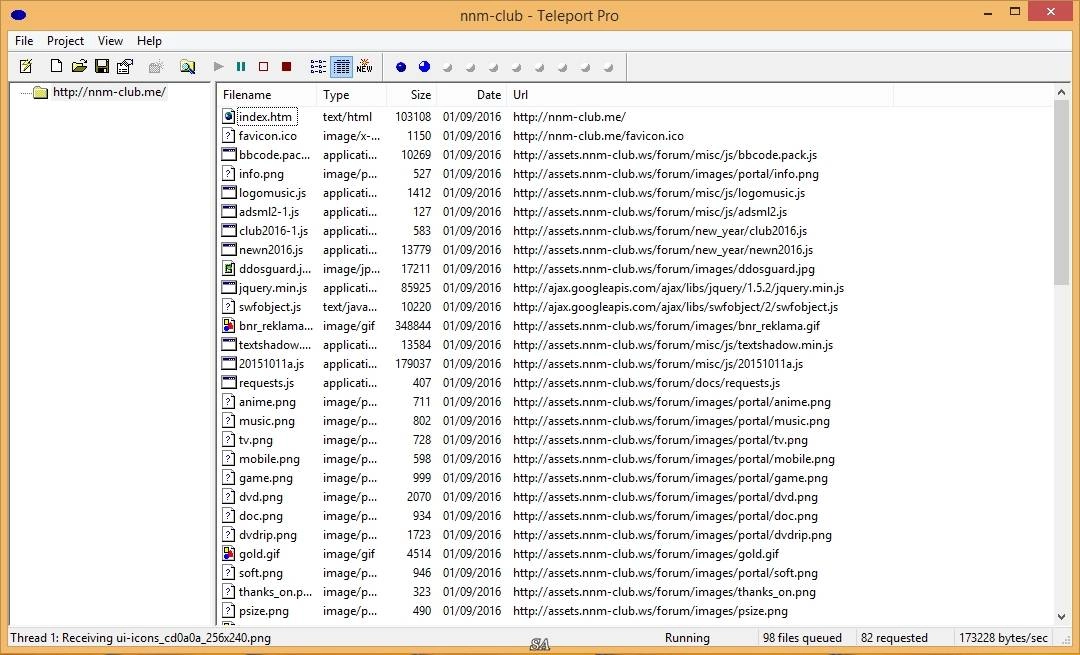This screenshot has height=655, width=1080.
Task: Click the scrollbar down arrow of file list
Action: (1061, 616)
